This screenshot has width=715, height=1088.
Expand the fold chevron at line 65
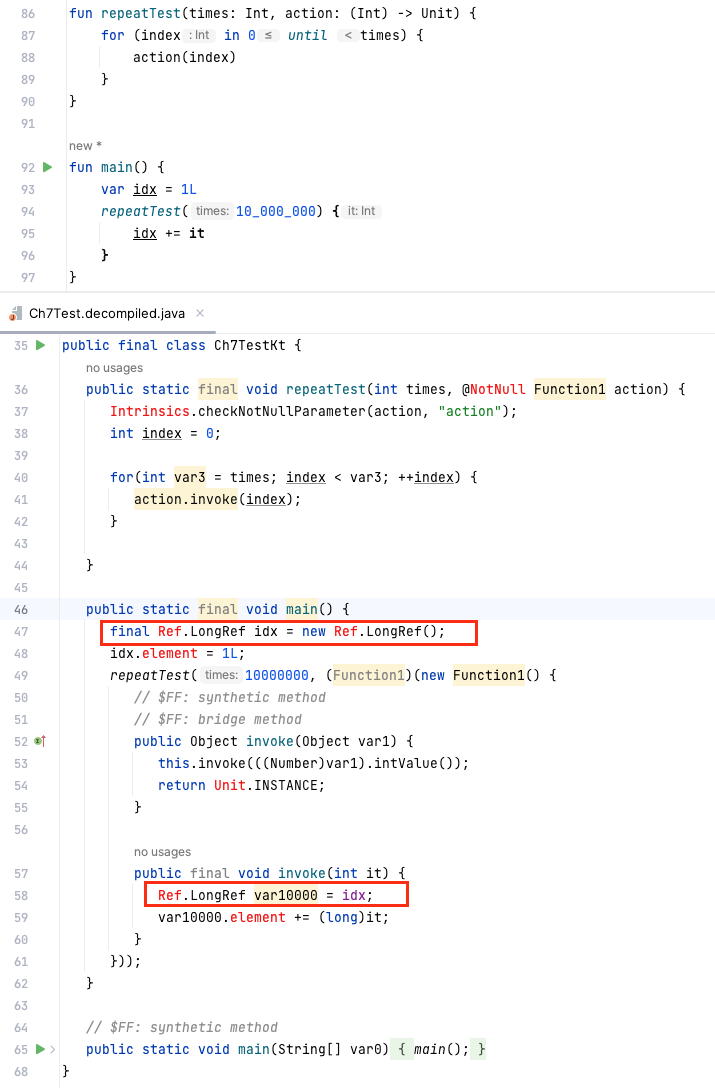tap(53, 1049)
